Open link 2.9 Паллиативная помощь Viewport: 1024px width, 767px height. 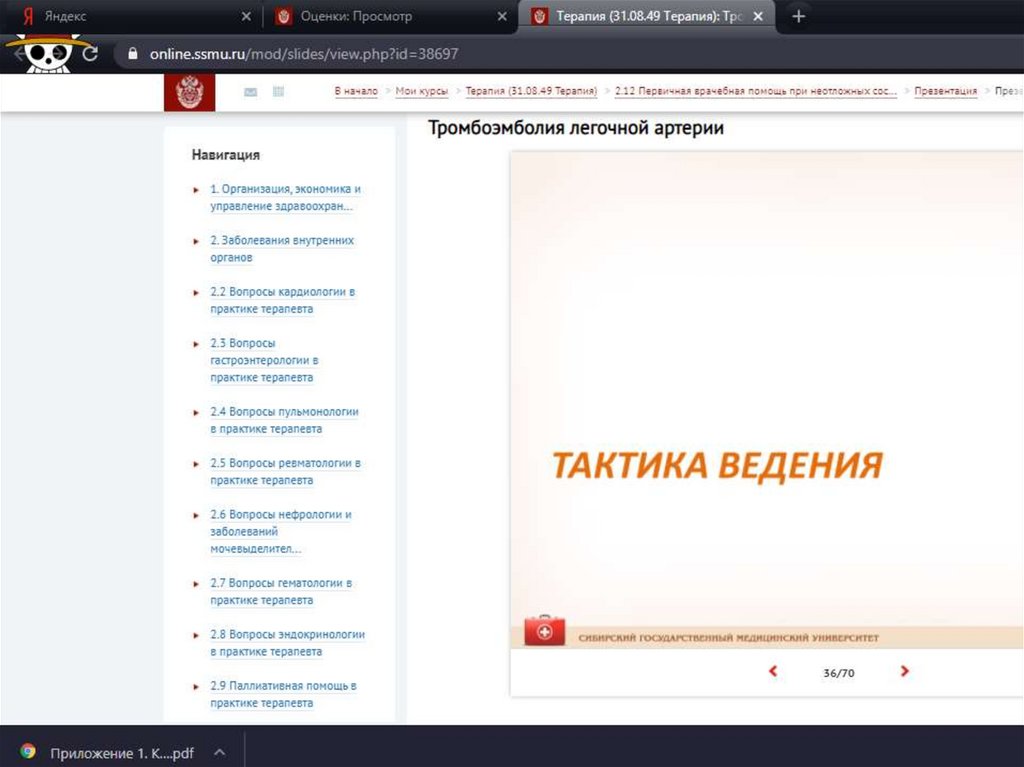click(283, 694)
